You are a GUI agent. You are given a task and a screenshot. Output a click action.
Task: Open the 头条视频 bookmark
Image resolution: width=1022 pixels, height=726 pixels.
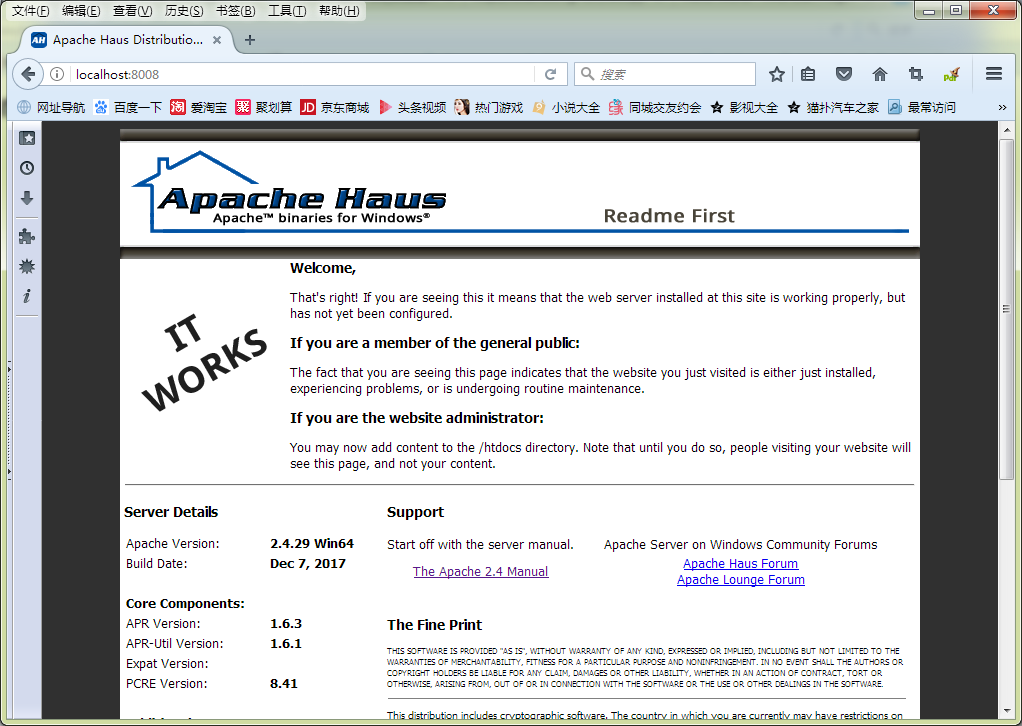(x=412, y=108)
